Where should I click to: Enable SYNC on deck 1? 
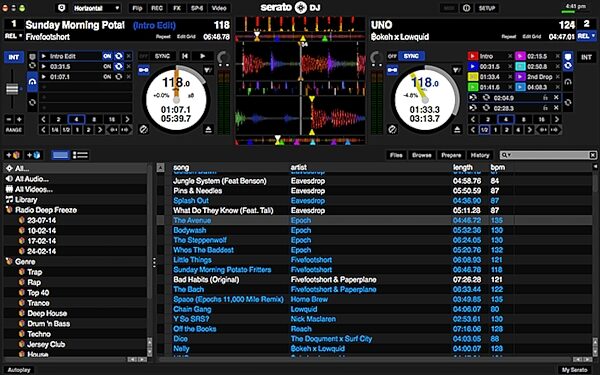[x=162, y=56]
